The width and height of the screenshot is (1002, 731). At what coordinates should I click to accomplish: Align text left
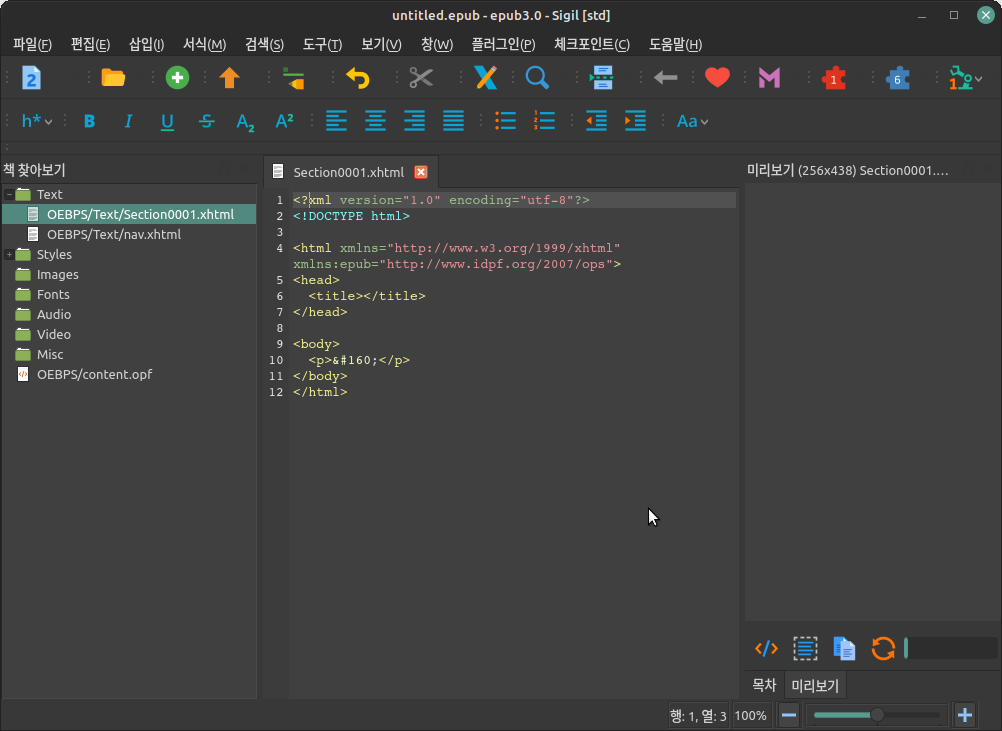click(x=337, y=121)
